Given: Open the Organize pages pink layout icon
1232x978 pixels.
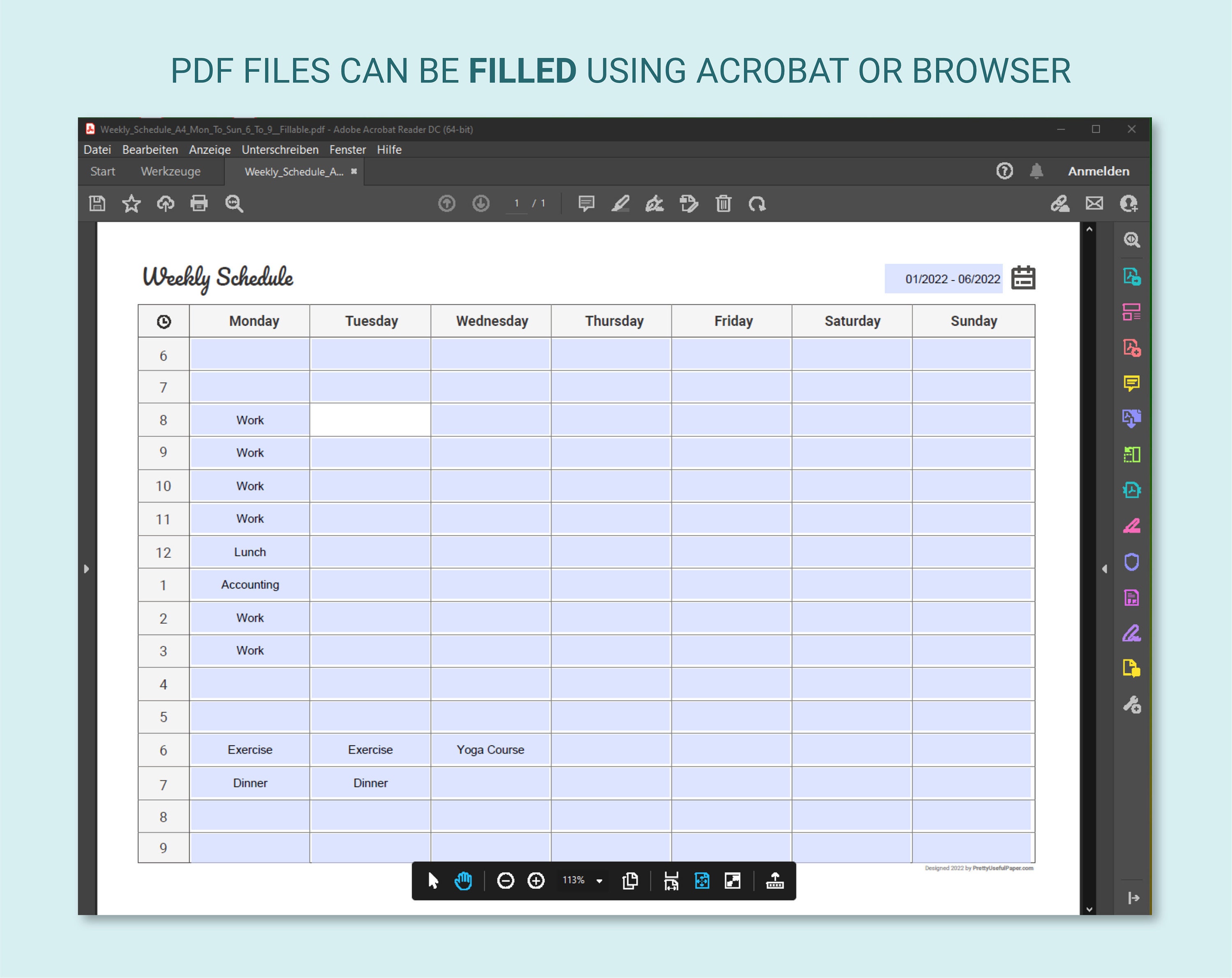Looking at the screenshot, I should pyautogui.click(x=1132, y=312).
